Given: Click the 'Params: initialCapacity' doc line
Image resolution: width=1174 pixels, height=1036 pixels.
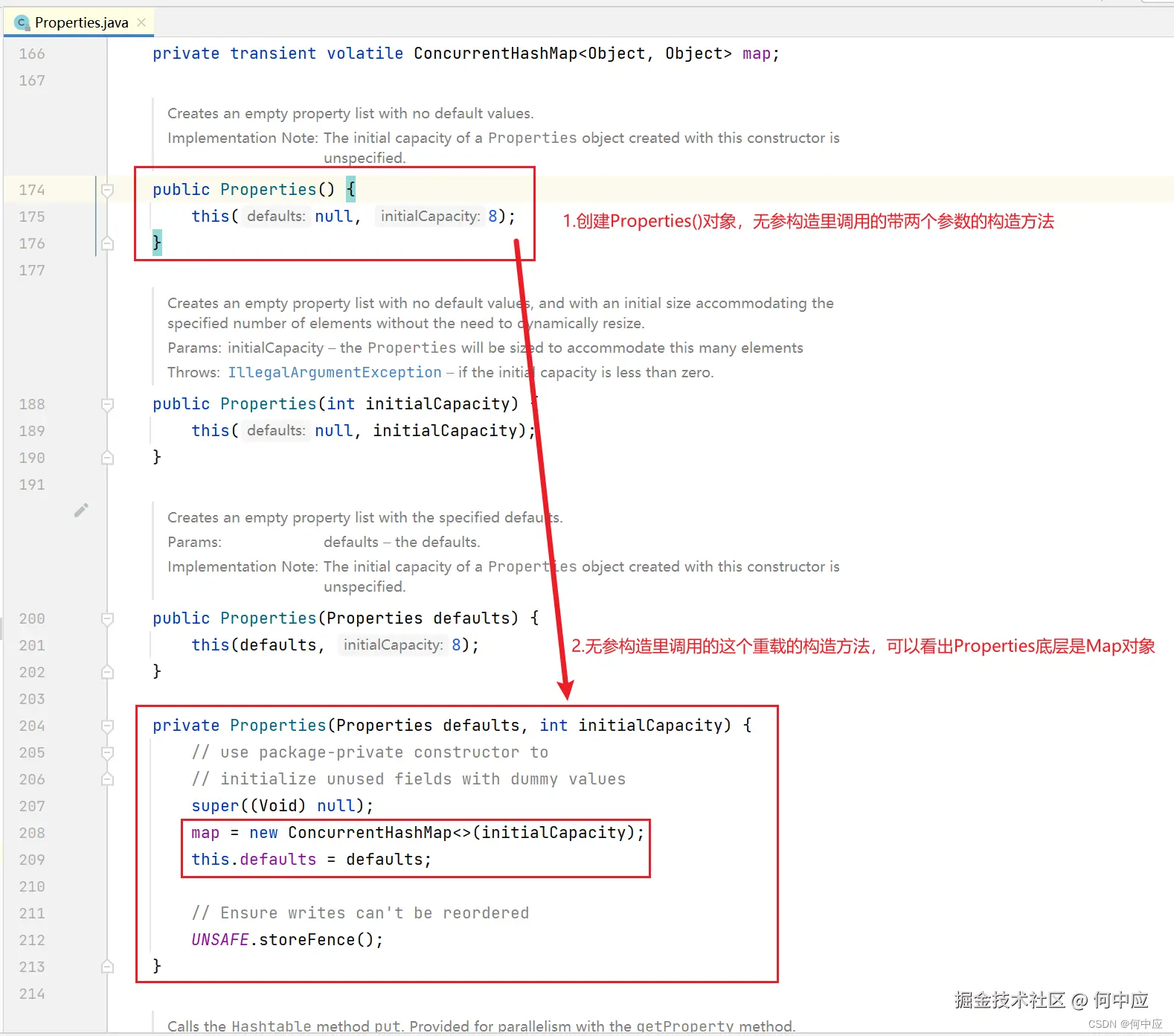Looking at the screenshot, I should (x=485, y=348).
